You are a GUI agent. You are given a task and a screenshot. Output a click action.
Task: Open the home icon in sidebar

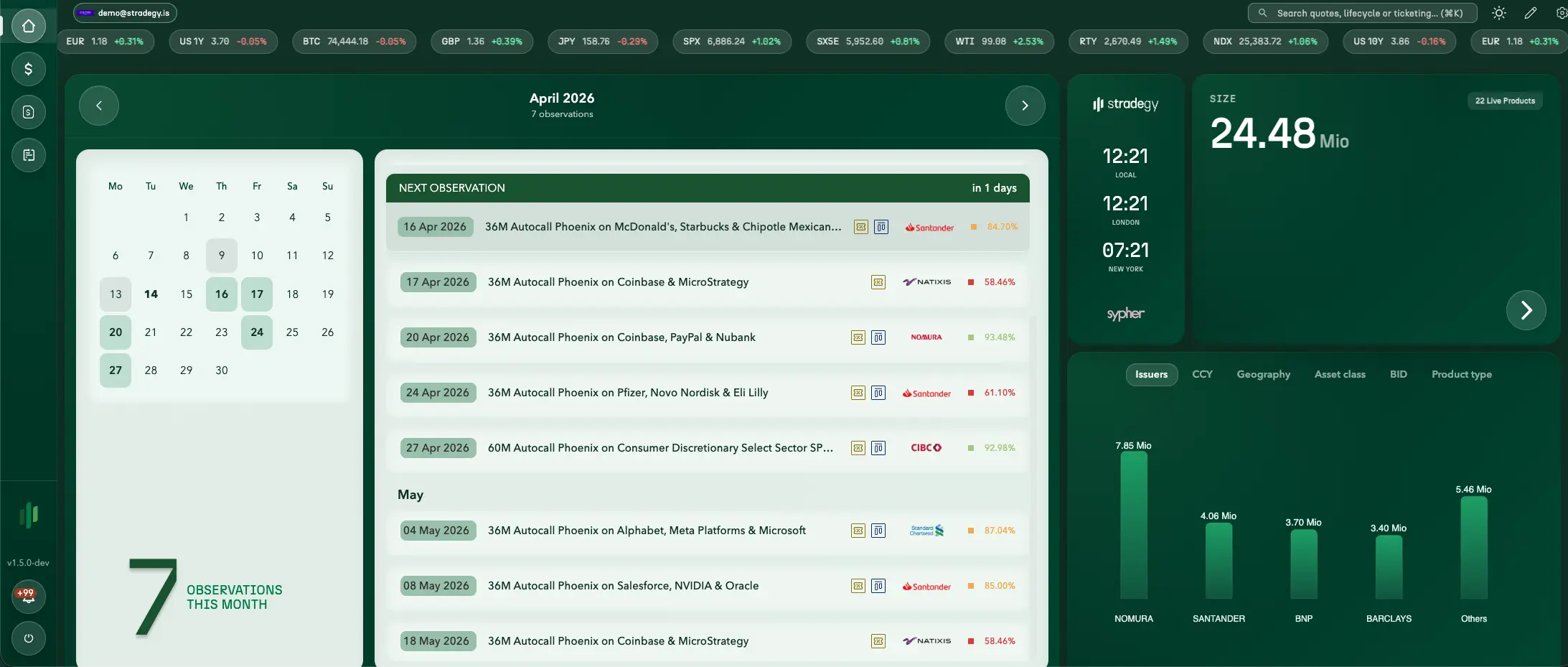pos(29,26)
